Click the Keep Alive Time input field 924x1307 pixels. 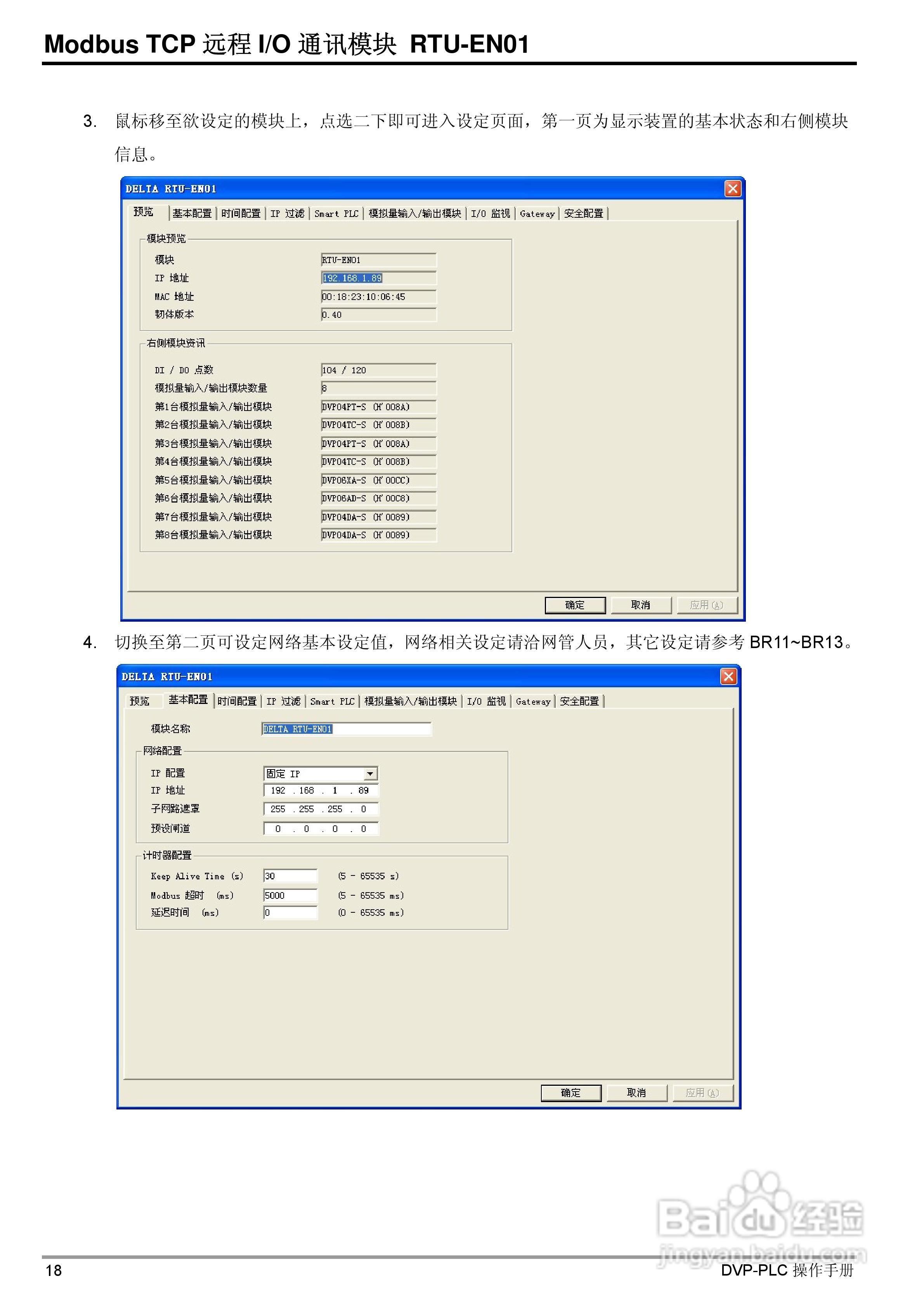[290, 876]
